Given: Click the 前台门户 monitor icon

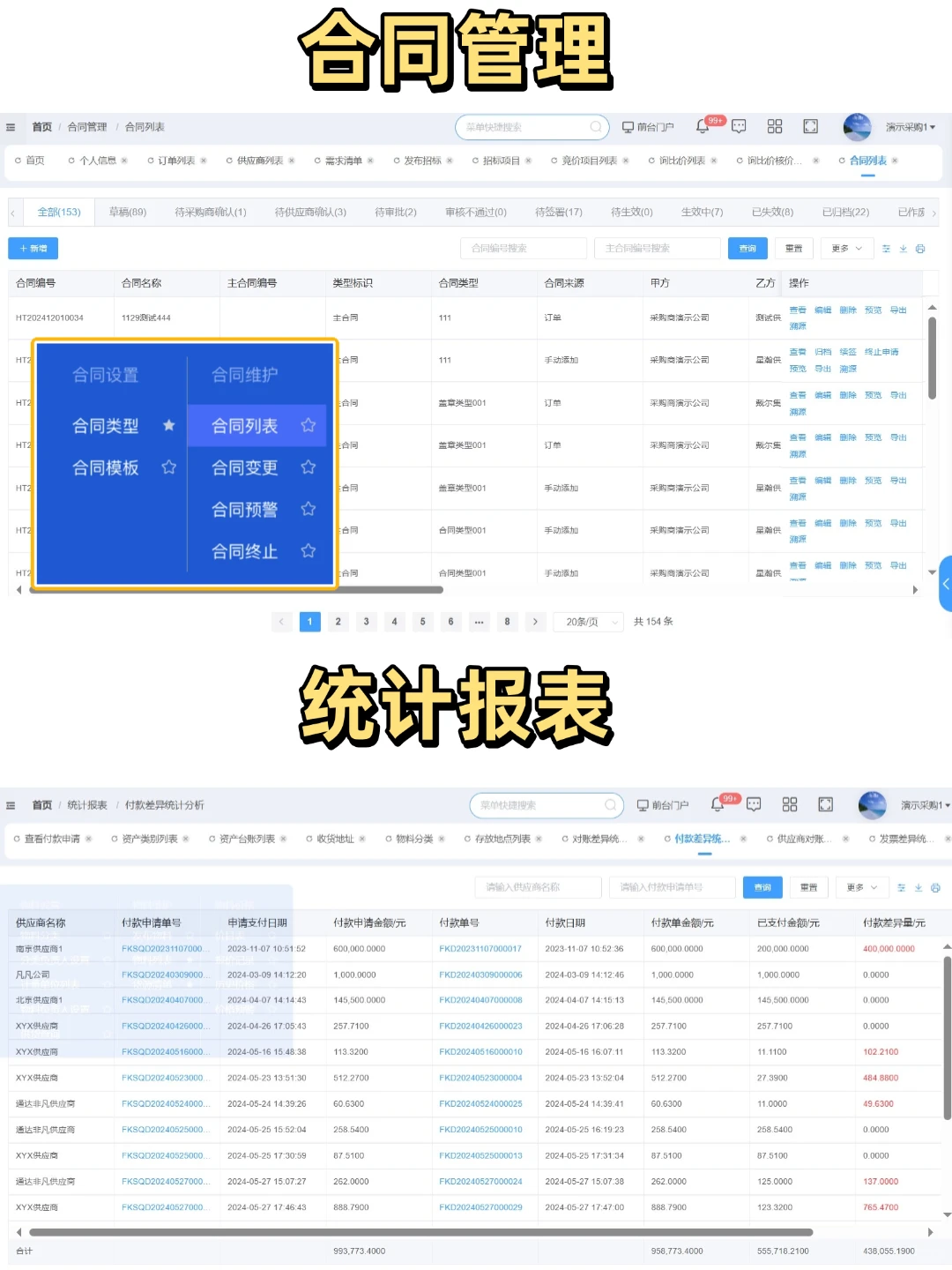Looking at the screenshot, I should point(626,127).
